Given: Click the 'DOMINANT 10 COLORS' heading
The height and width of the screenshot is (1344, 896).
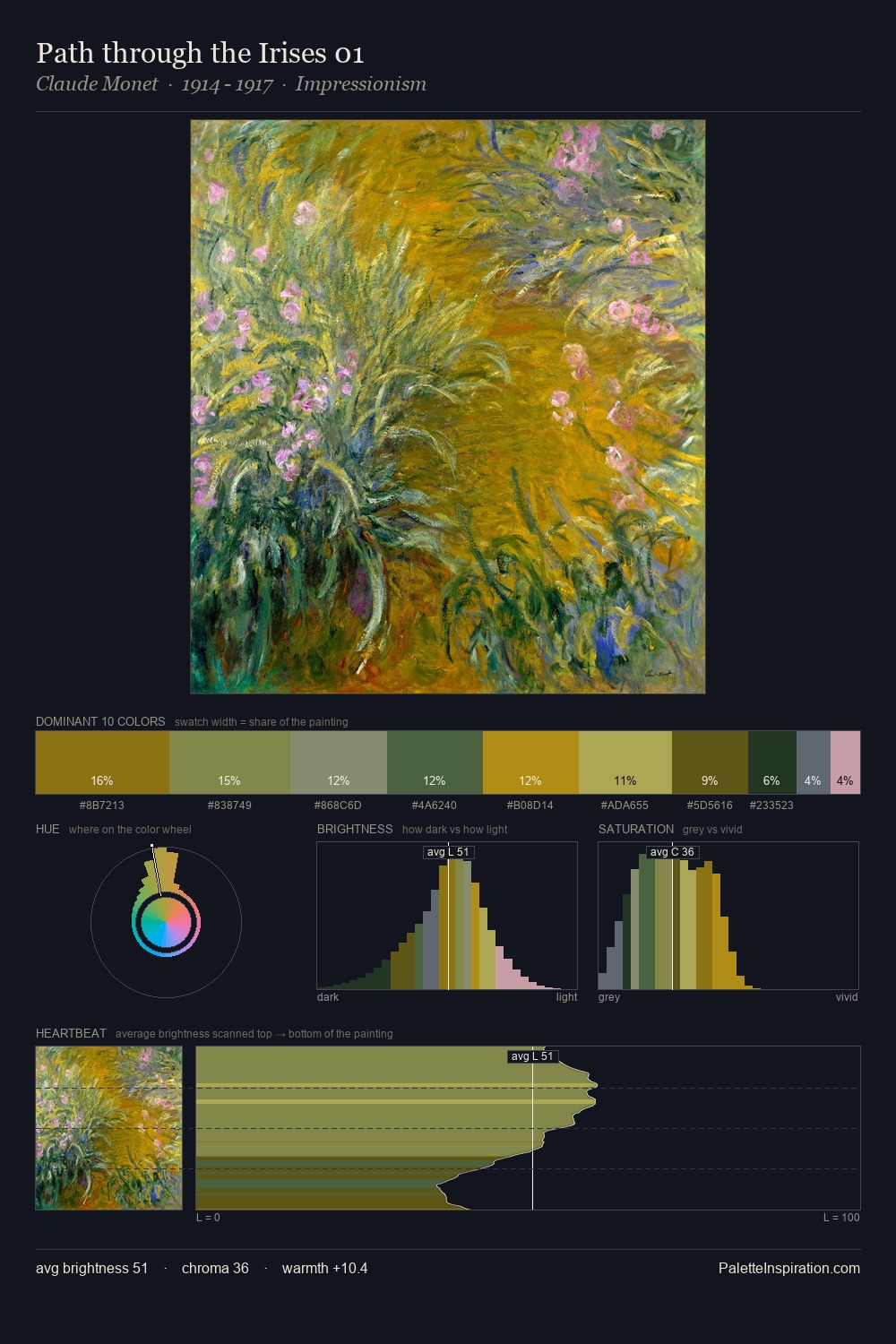Looking at the screenshot, I should (x=100, y=721).
